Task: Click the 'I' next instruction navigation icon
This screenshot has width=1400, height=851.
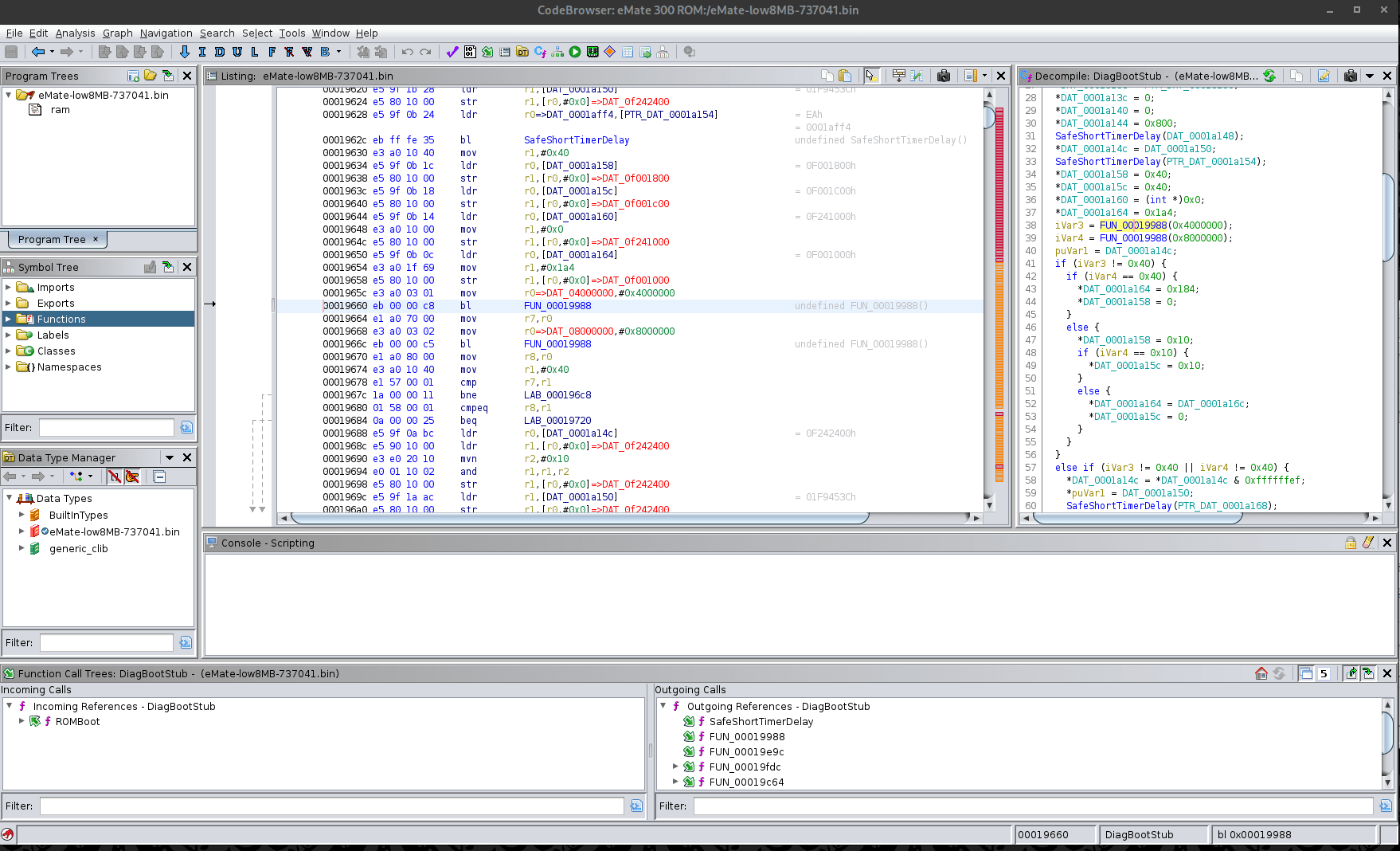Action: [202, 52]
